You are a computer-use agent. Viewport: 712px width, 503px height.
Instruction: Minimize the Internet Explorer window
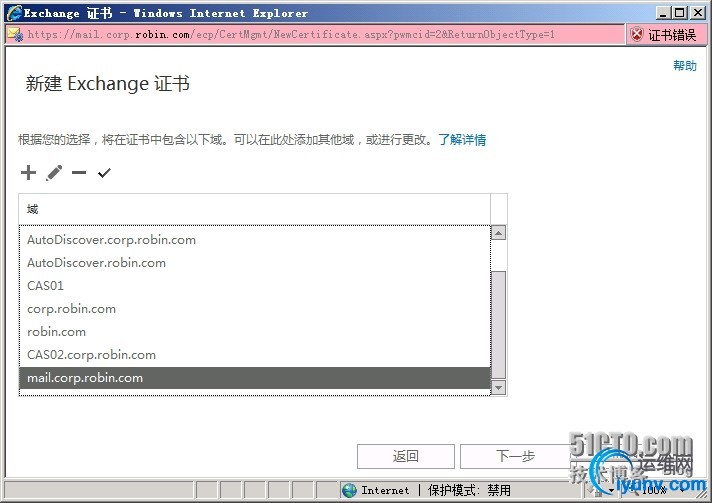click(x=663, y=13)
